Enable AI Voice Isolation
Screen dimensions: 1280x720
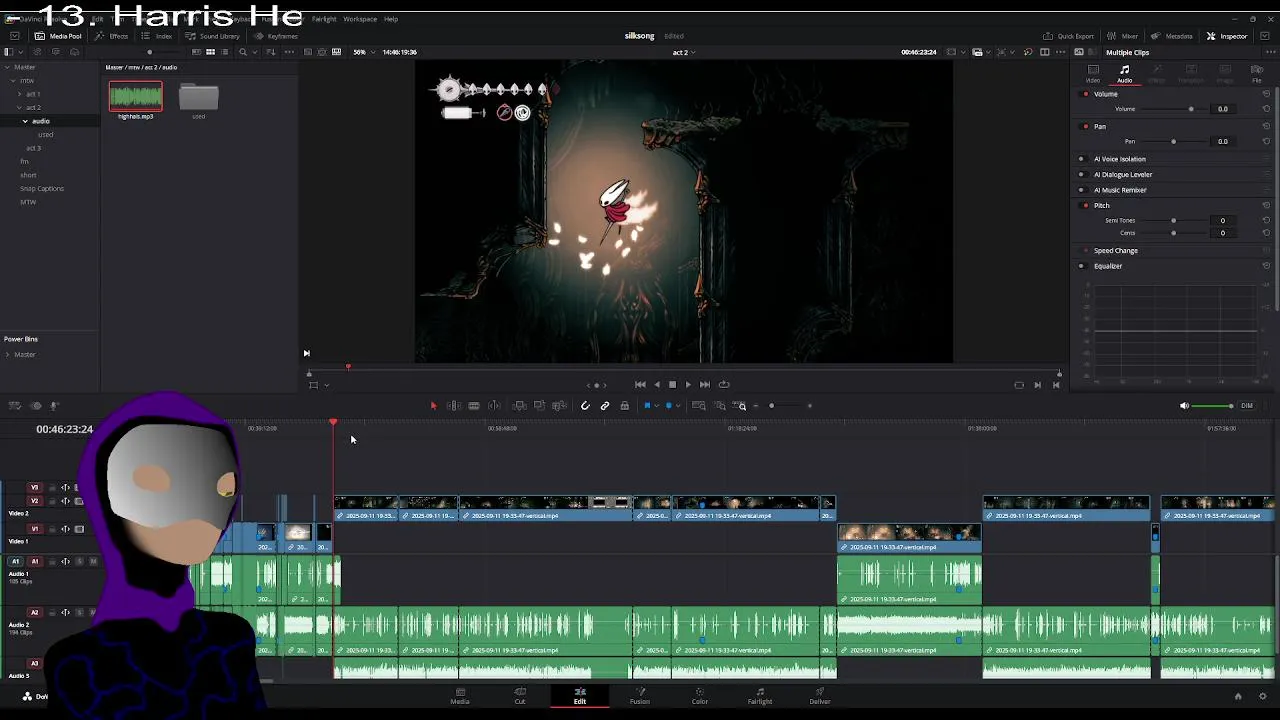click(1081, 159)
